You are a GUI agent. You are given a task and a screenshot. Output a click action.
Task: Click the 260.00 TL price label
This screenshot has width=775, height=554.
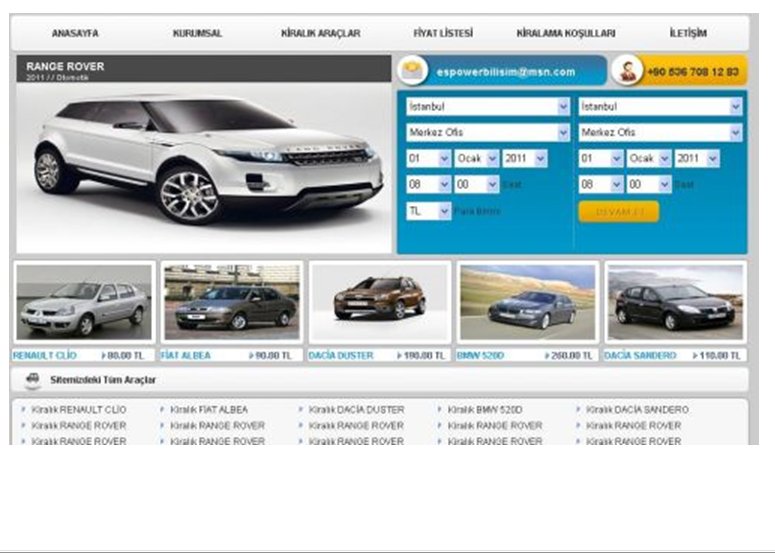pyautogui.click(x=568, y=355)
